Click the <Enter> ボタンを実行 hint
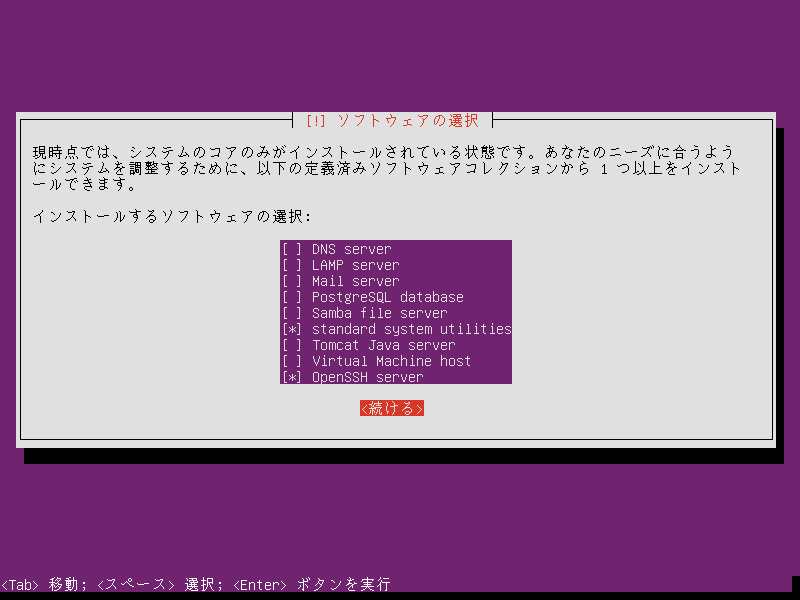Screen dimensions: 800x600 [311, 584]
